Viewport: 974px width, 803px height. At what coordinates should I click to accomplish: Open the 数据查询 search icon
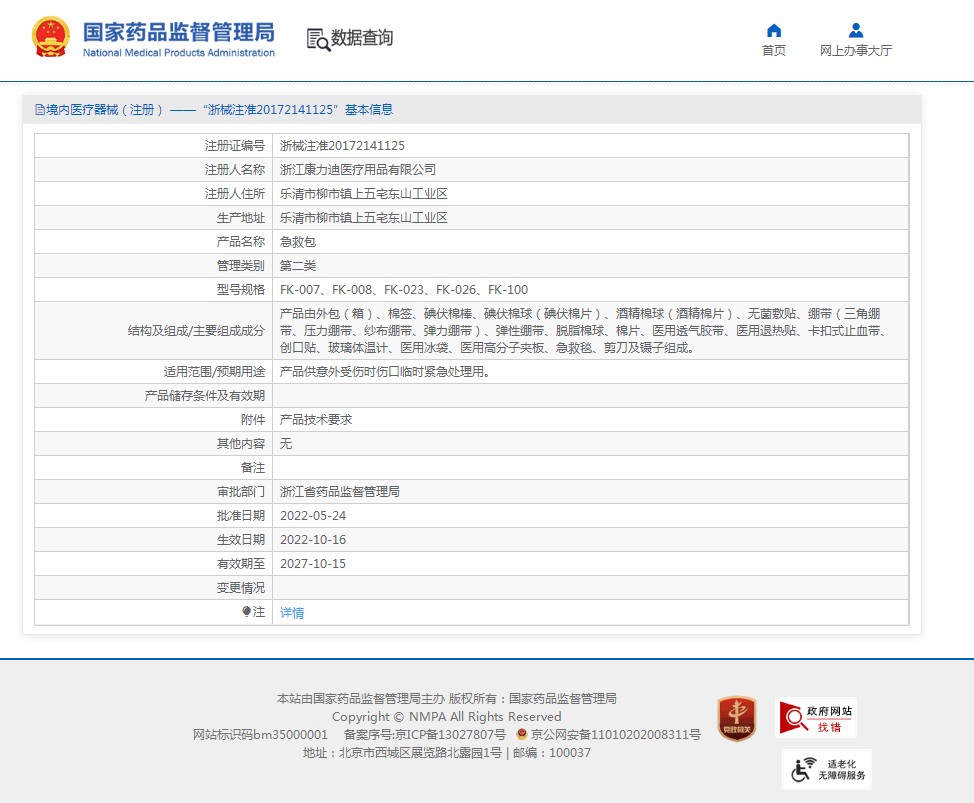coord(318,39)
